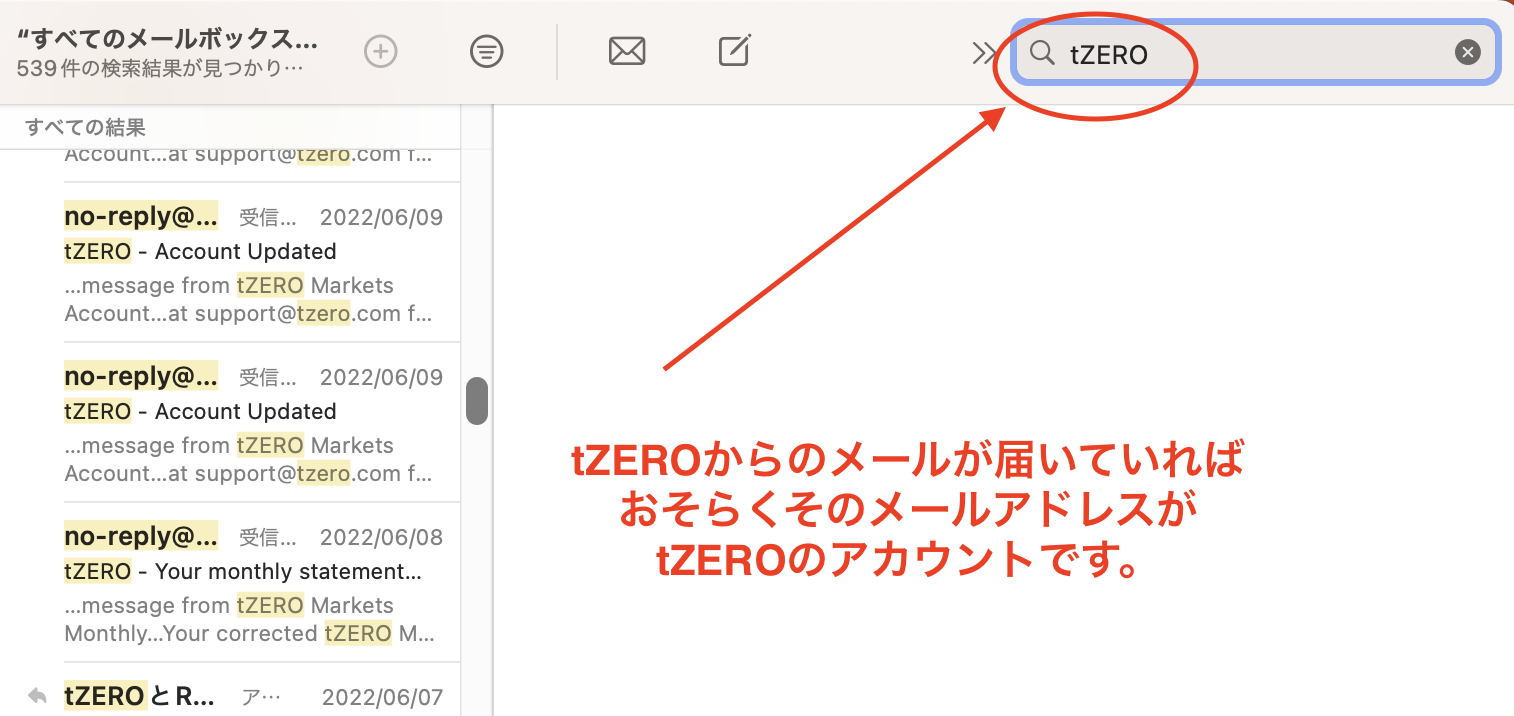
Task: Click the highlighted tZERO keyword in a preview
Action: 270,285
